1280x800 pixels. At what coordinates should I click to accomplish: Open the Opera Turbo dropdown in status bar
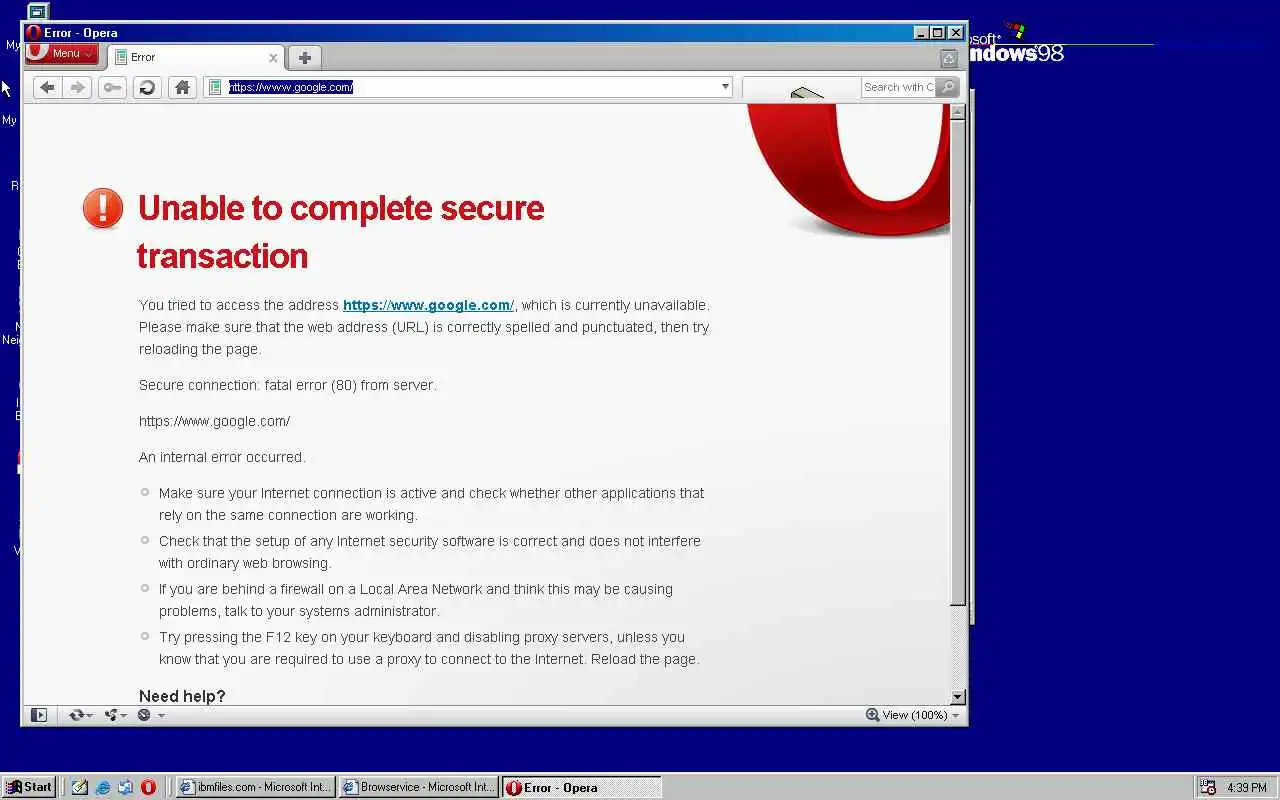pos(150,715)
